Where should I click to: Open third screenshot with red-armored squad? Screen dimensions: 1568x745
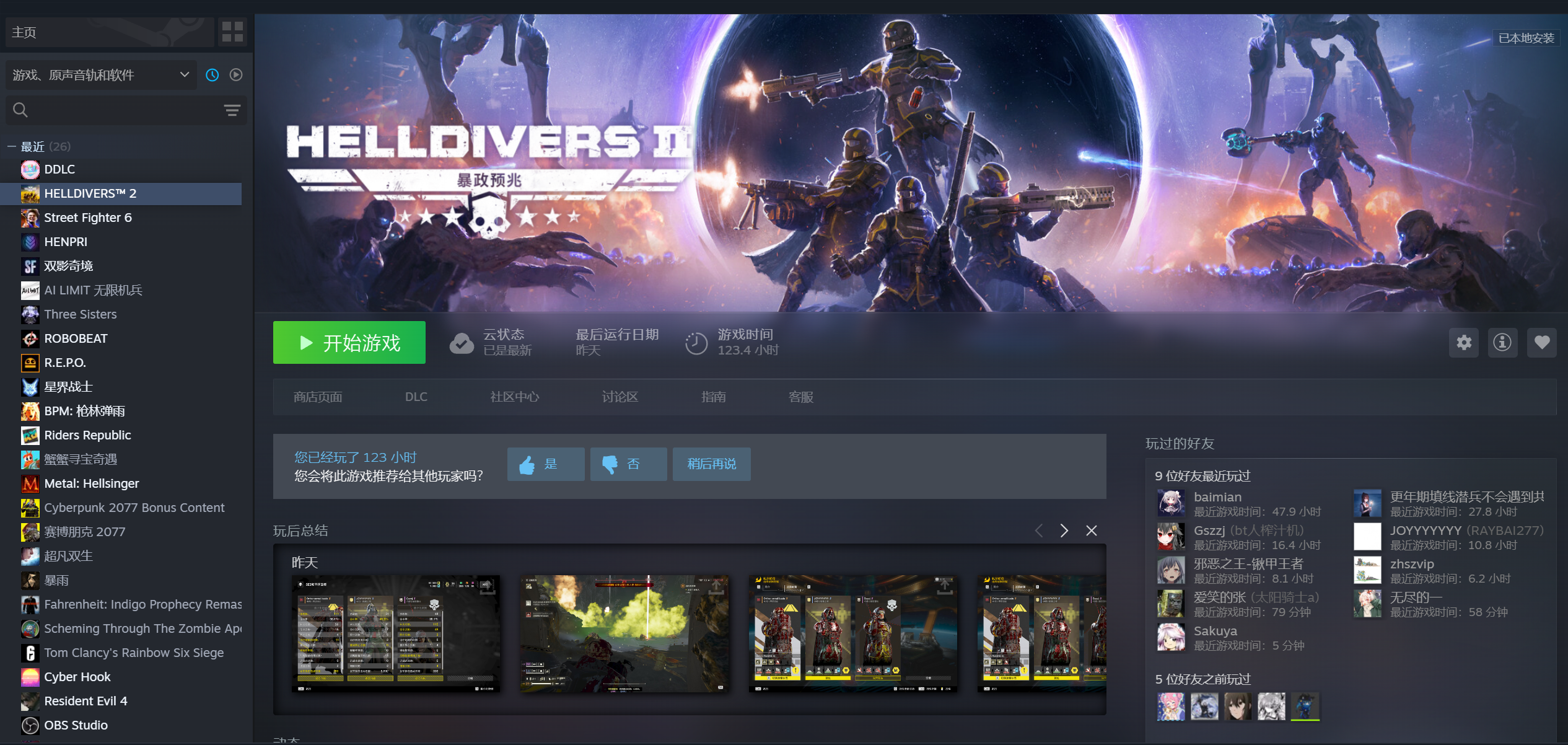853,634
